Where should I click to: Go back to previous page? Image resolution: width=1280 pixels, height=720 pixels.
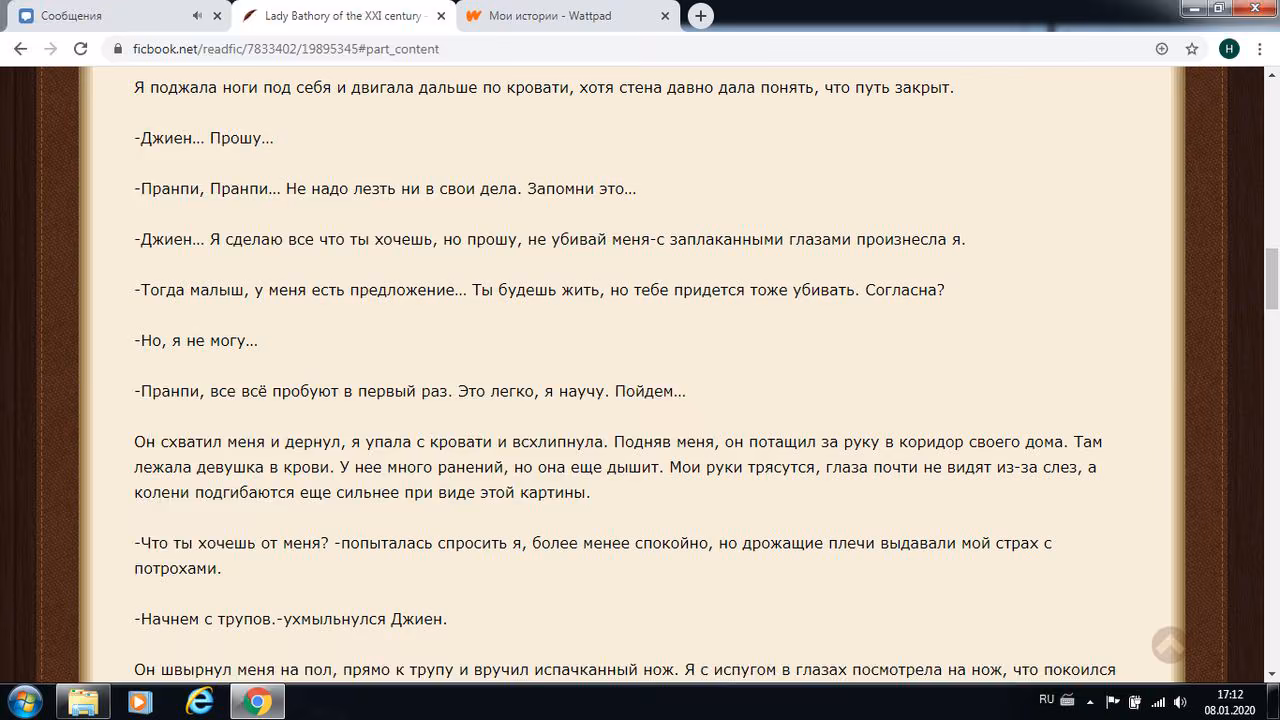coord(20,49)
